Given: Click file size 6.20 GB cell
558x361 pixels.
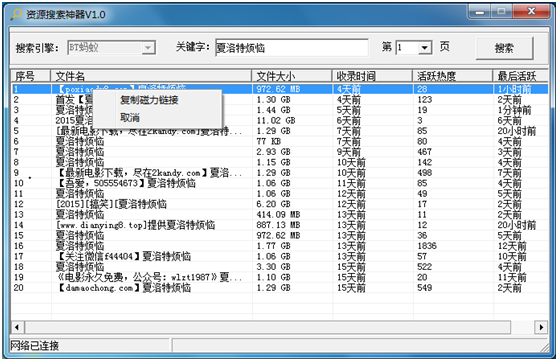Looking at the screenshot, I should pyautogui.click(x=273, y=204).
